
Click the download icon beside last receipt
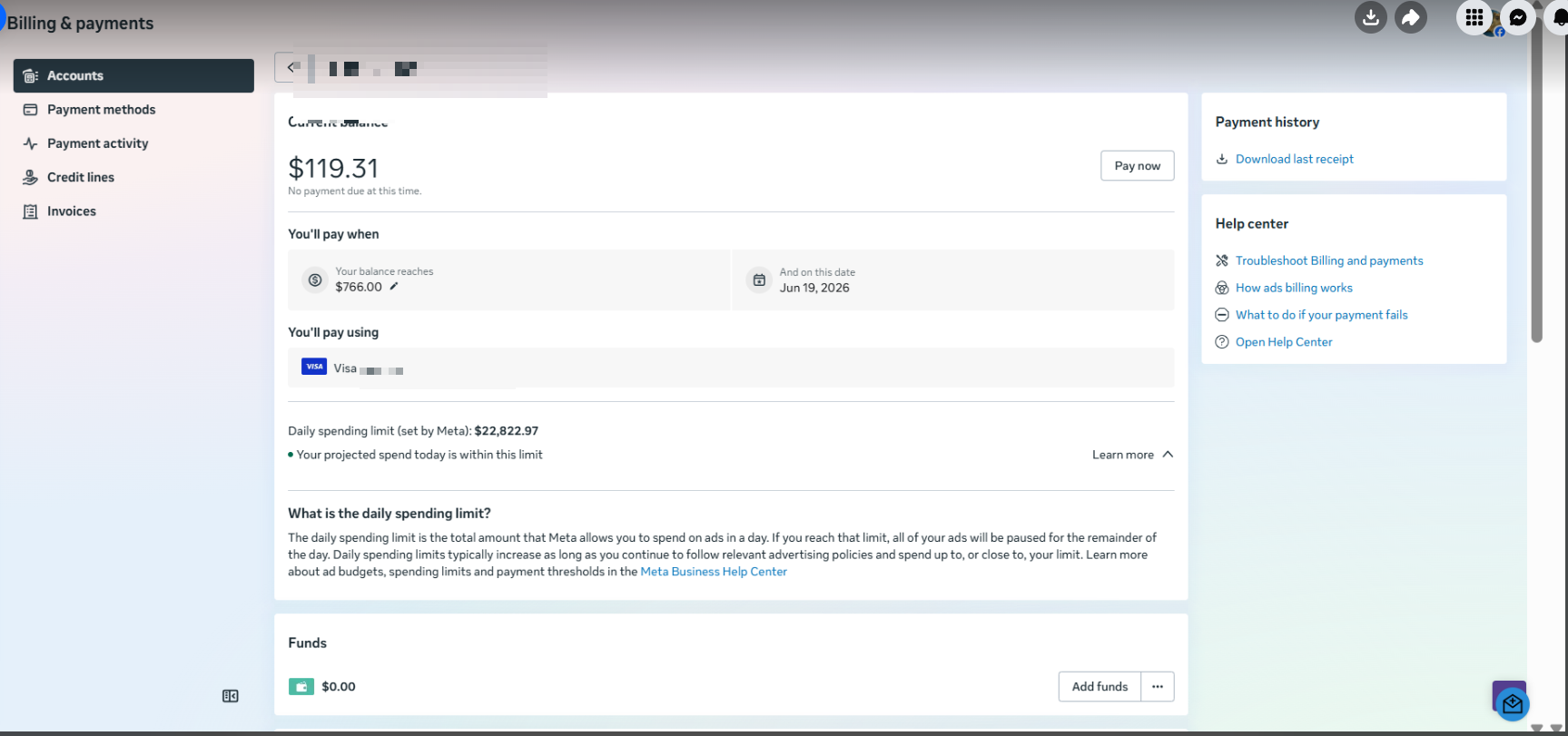pyautogui.click(x=1222, y=159)
